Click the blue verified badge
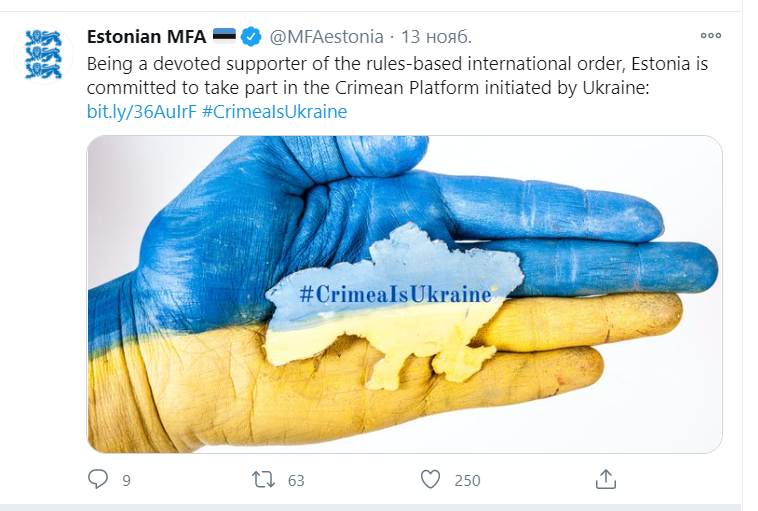The height and width of the screenshot is (511, 758). pos(251,37)
